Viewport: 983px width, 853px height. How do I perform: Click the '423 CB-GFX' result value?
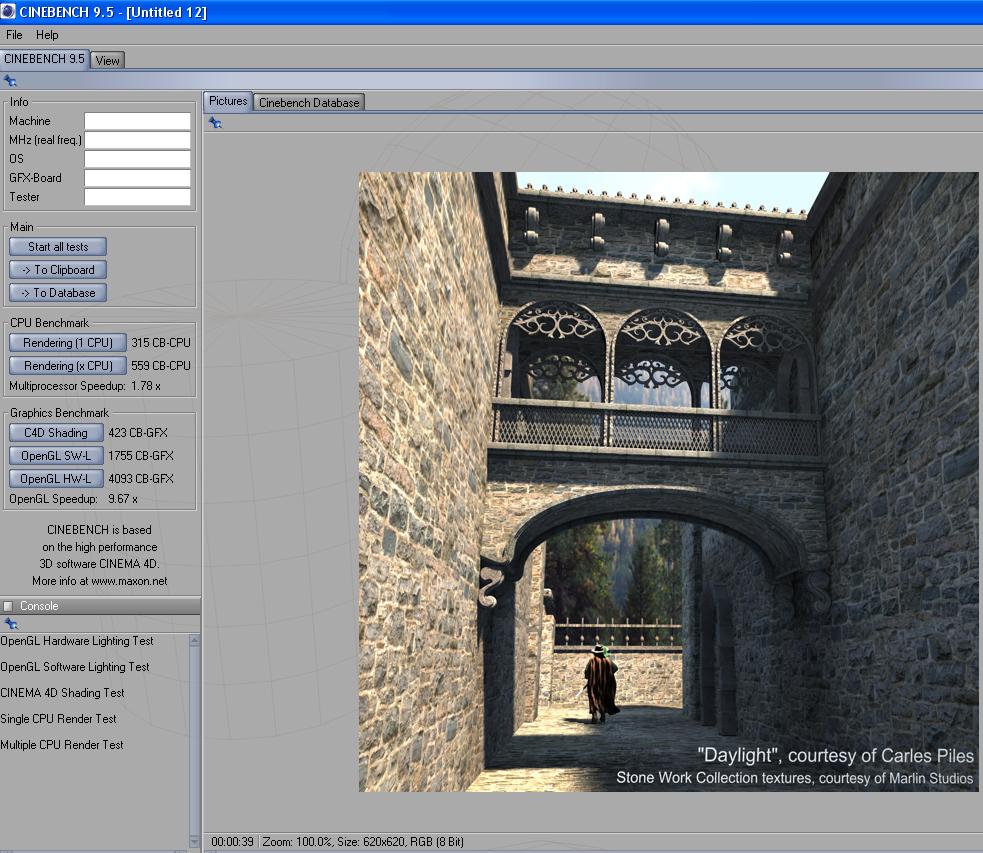tap(138, 433)
